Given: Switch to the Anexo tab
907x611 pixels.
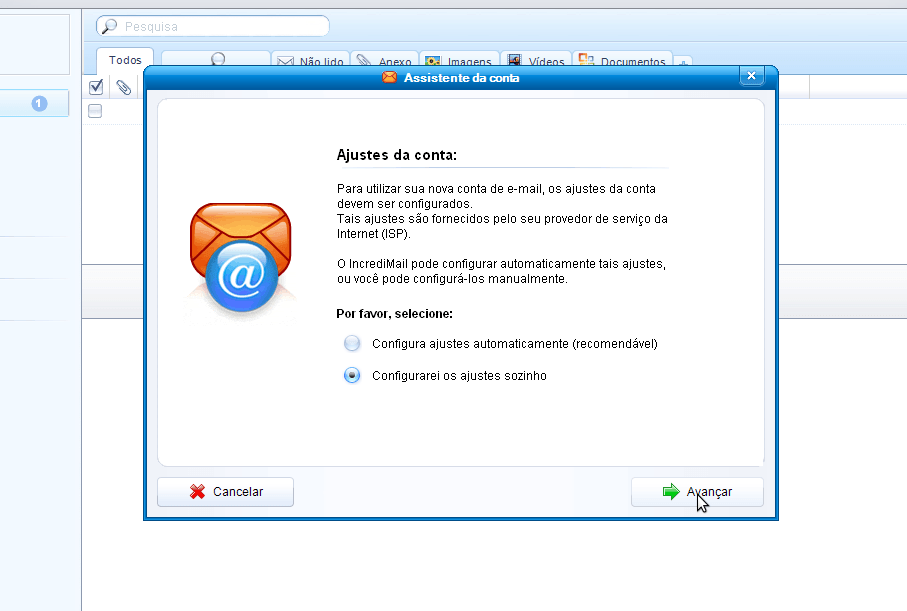Looking at the screenshot, I should click(384, 61).
